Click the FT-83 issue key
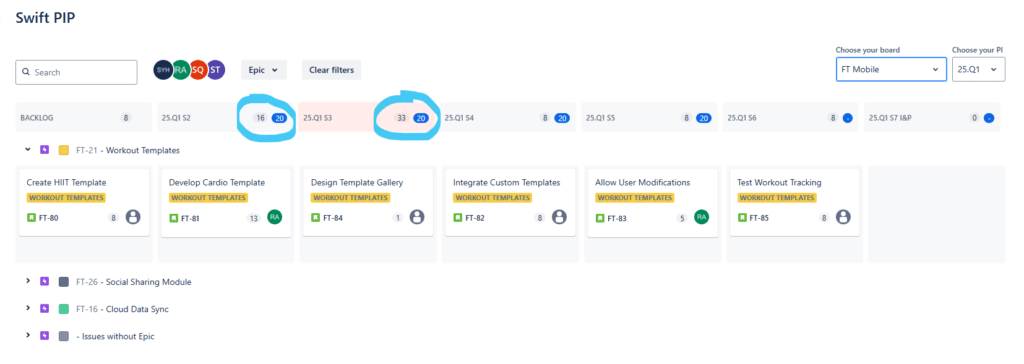1024x364 pixels. pos(617,218)
